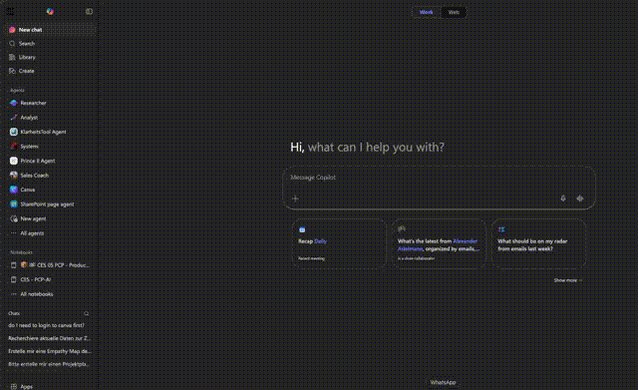Open Search in the sidebar
The width and height of the screenshot is (638, 390).
click(x=50, y=44)
